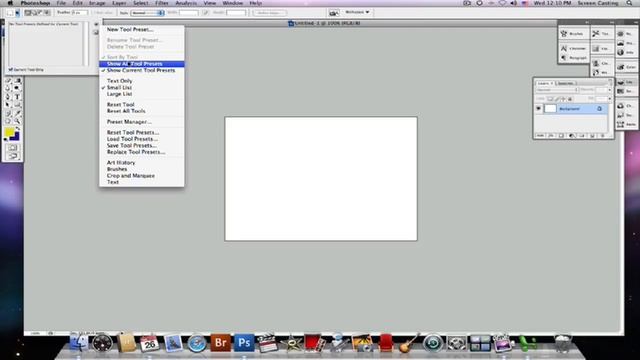Click new adjustment layer icon

[572, 136]
